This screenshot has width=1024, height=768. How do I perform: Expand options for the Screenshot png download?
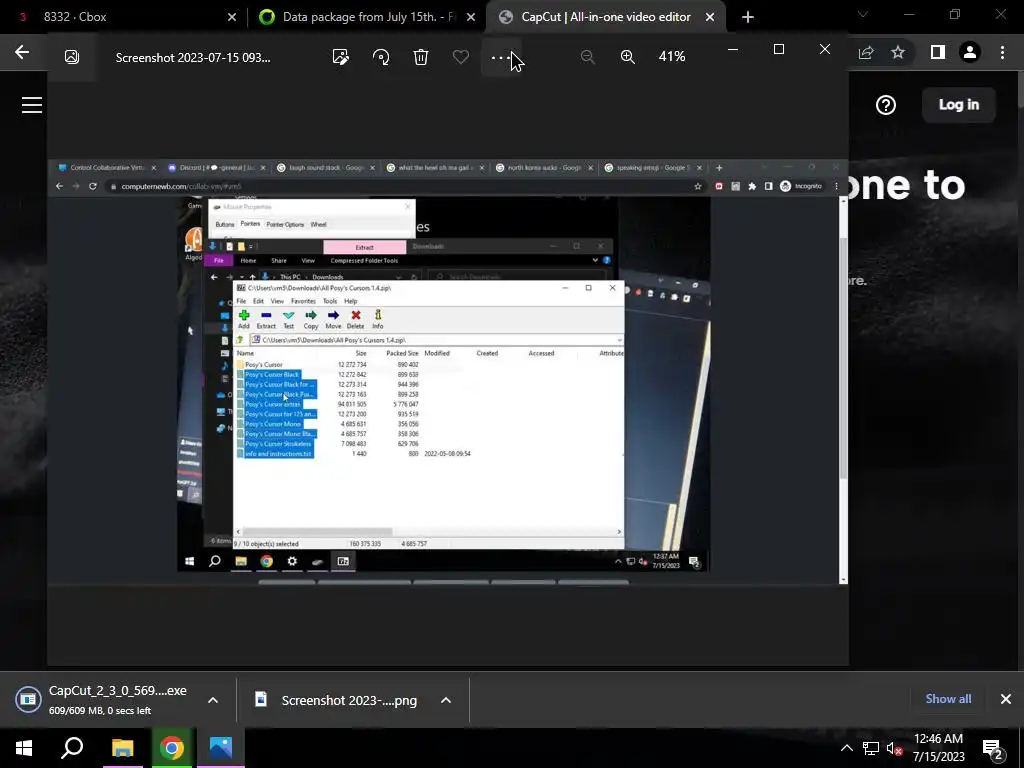coord(446,700)
